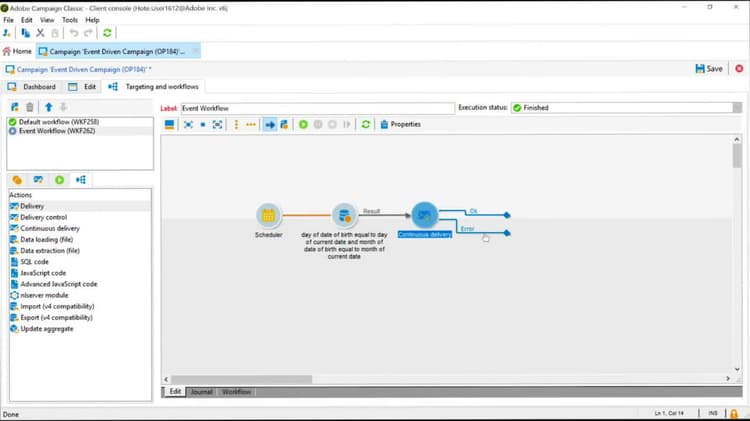This screenshot has height=421, width=750.
Task: Click the Cut icon in the main toolbar
Action: [40, 33]
